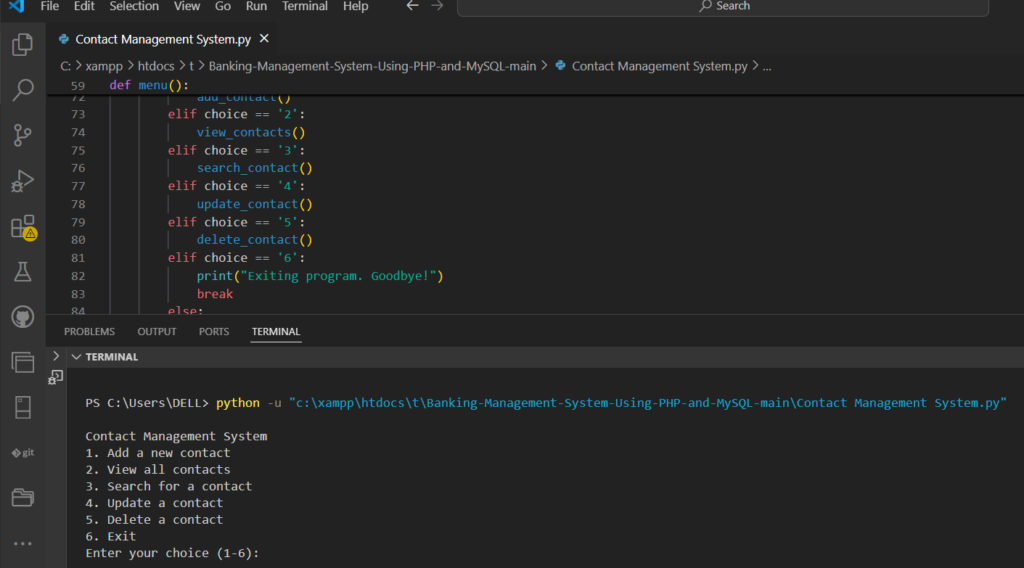The width and height of the screenshot is (1024, 568).
Task: Click sticky scroll line def menu()
Action: point(149,85)
